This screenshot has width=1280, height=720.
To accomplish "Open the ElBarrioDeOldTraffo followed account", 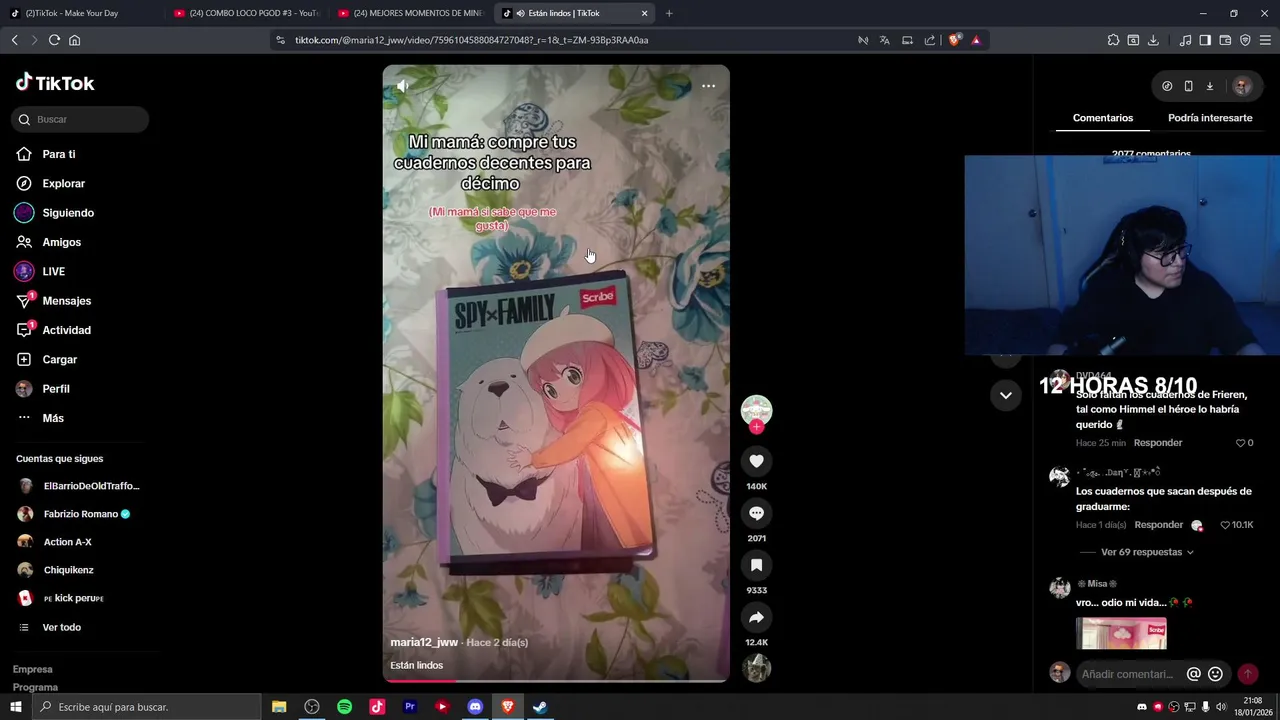I will tap(79, 486).
